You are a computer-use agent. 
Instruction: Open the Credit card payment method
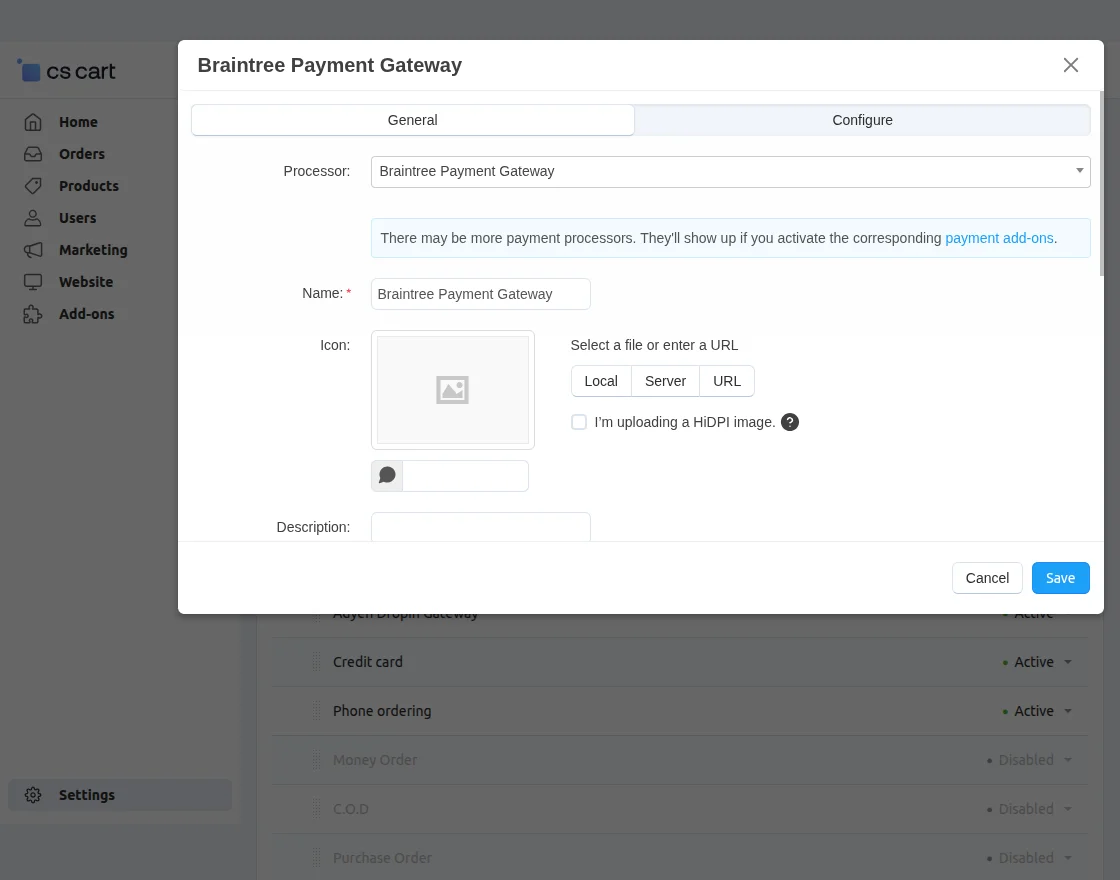pos(367,662)
